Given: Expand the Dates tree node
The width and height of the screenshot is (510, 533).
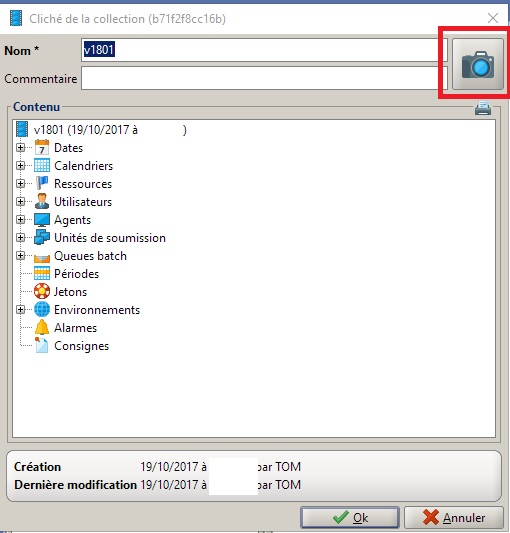Looking at the screenshot, I should pyautogui.click(x=20, y=148).
